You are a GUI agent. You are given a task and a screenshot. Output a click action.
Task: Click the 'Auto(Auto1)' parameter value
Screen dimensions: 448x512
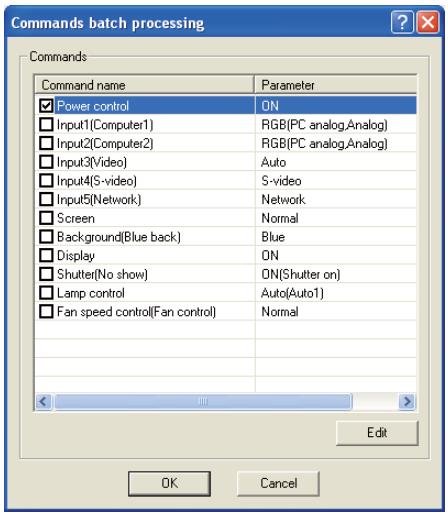click(x=292, y=293)
